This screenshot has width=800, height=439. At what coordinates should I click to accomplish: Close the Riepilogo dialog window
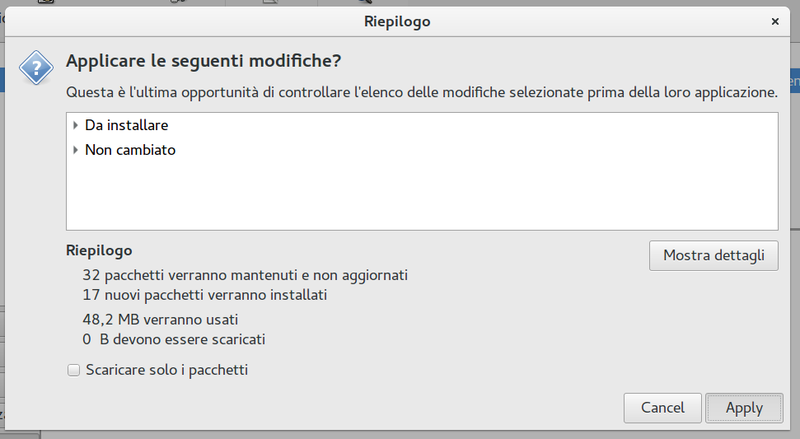click(x=775, y=20)
